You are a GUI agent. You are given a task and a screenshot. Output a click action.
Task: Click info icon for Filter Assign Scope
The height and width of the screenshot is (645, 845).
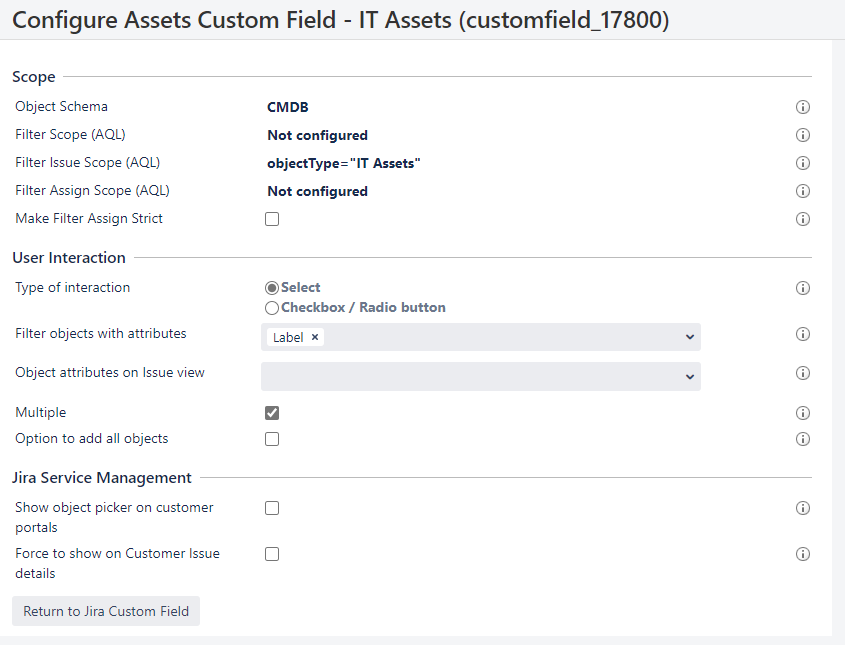pyautogui.click(x=803, y=191)
